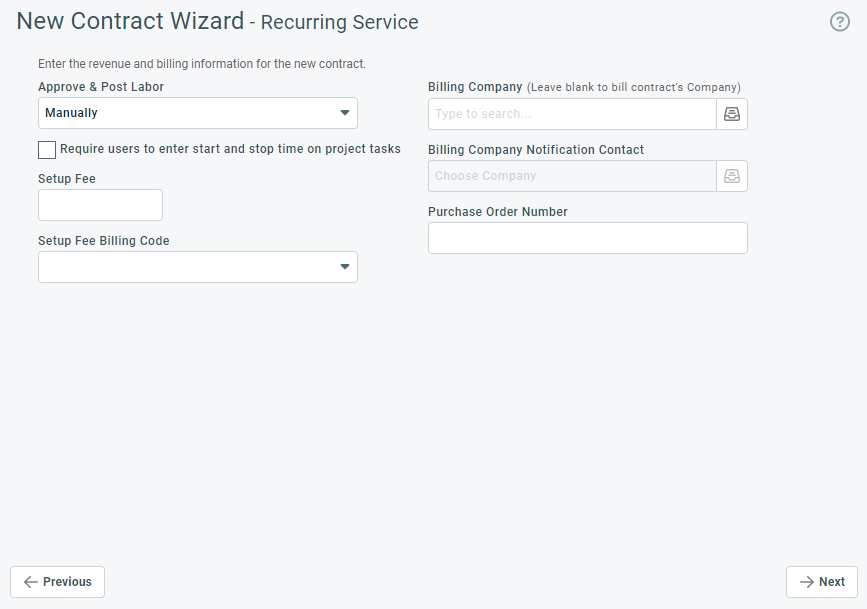Click the New Contract Wizard title
This screenshot has height=609, width=867.
click(x=130, y=21)
